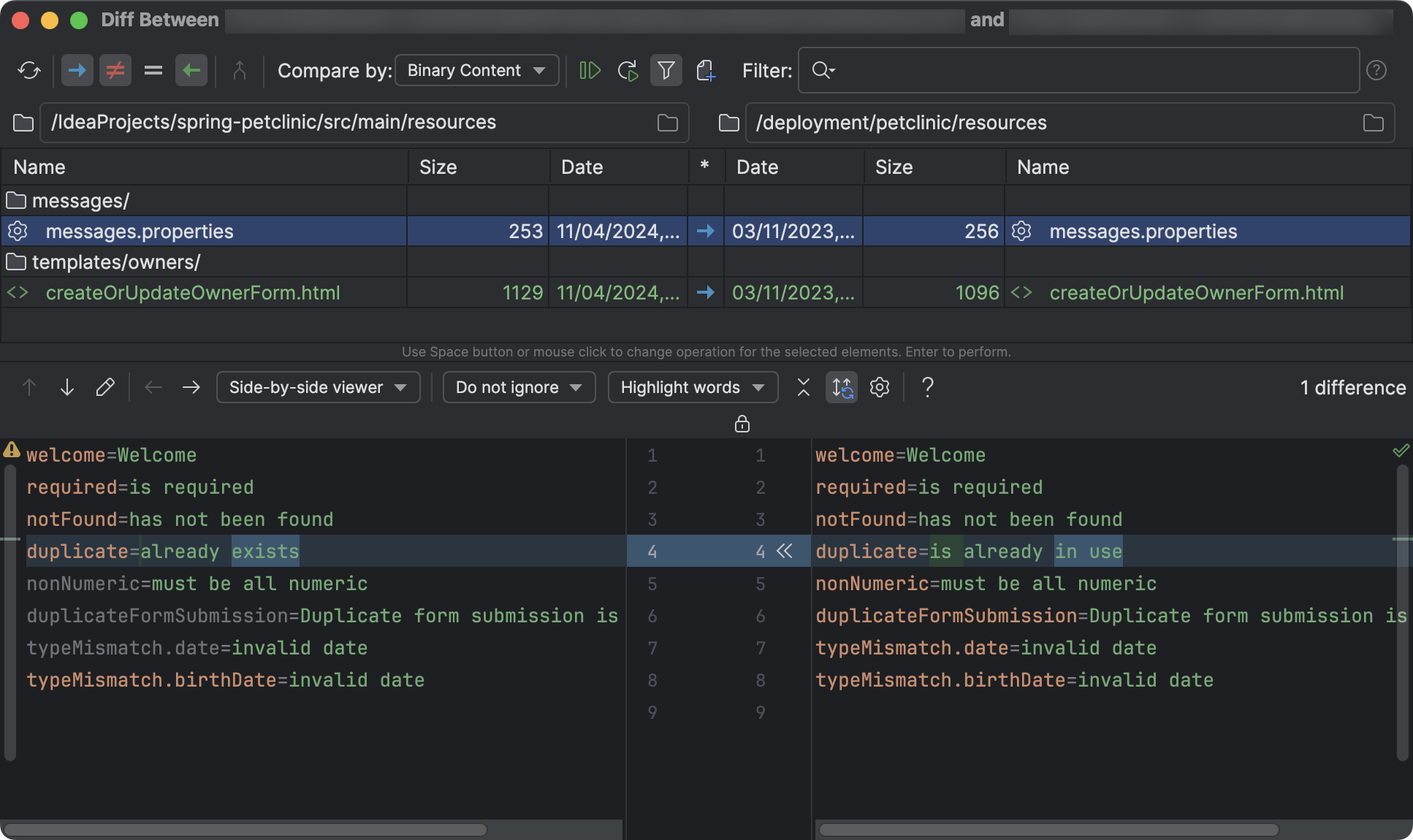Refresh the directory comparison
Viewport: 1413px width, 840px height.
[31, 70]
